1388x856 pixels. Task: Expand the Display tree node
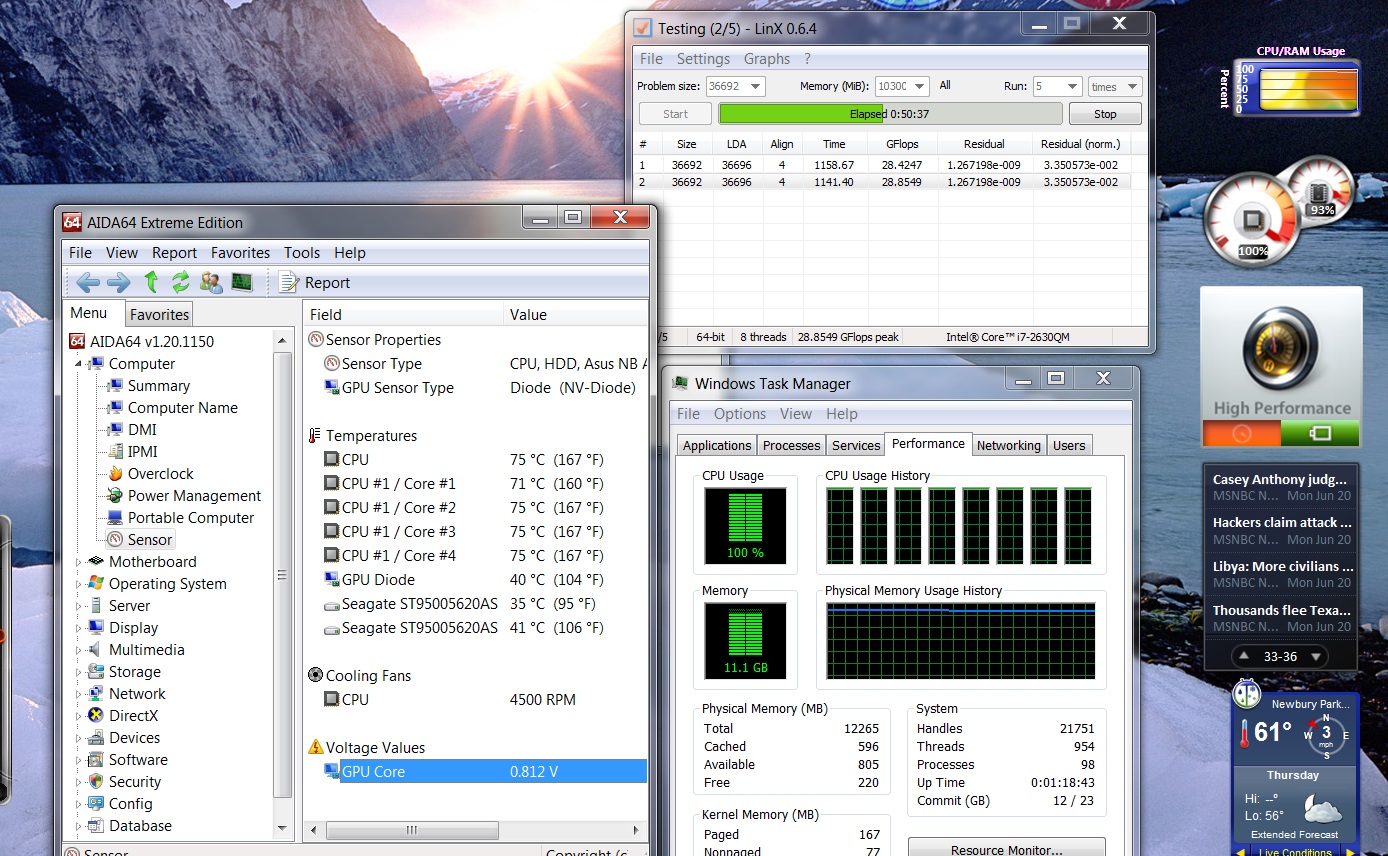point(80,628)
